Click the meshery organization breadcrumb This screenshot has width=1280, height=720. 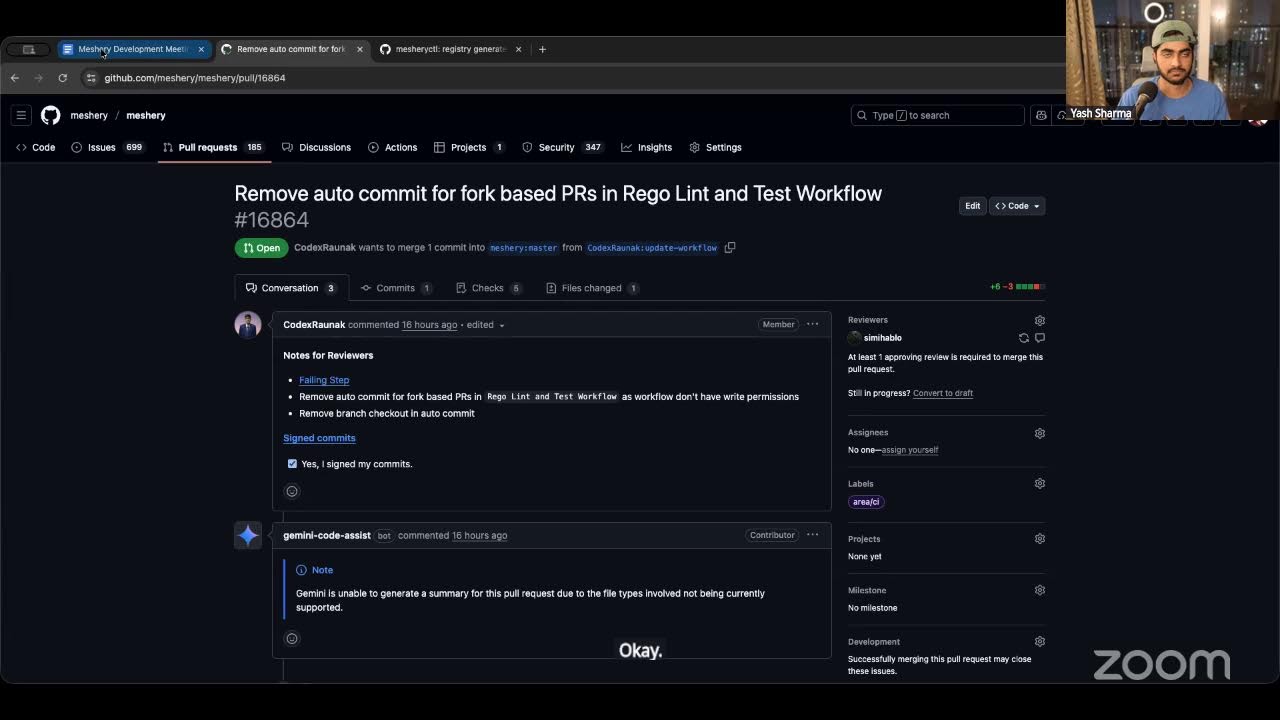click(x=89, y=115)
